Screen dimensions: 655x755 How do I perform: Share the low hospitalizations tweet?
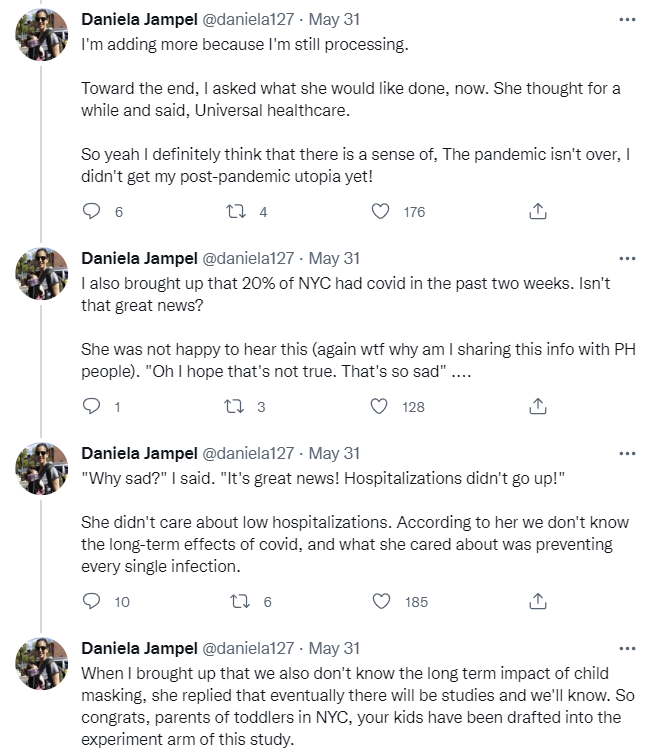tap(537, 601)
